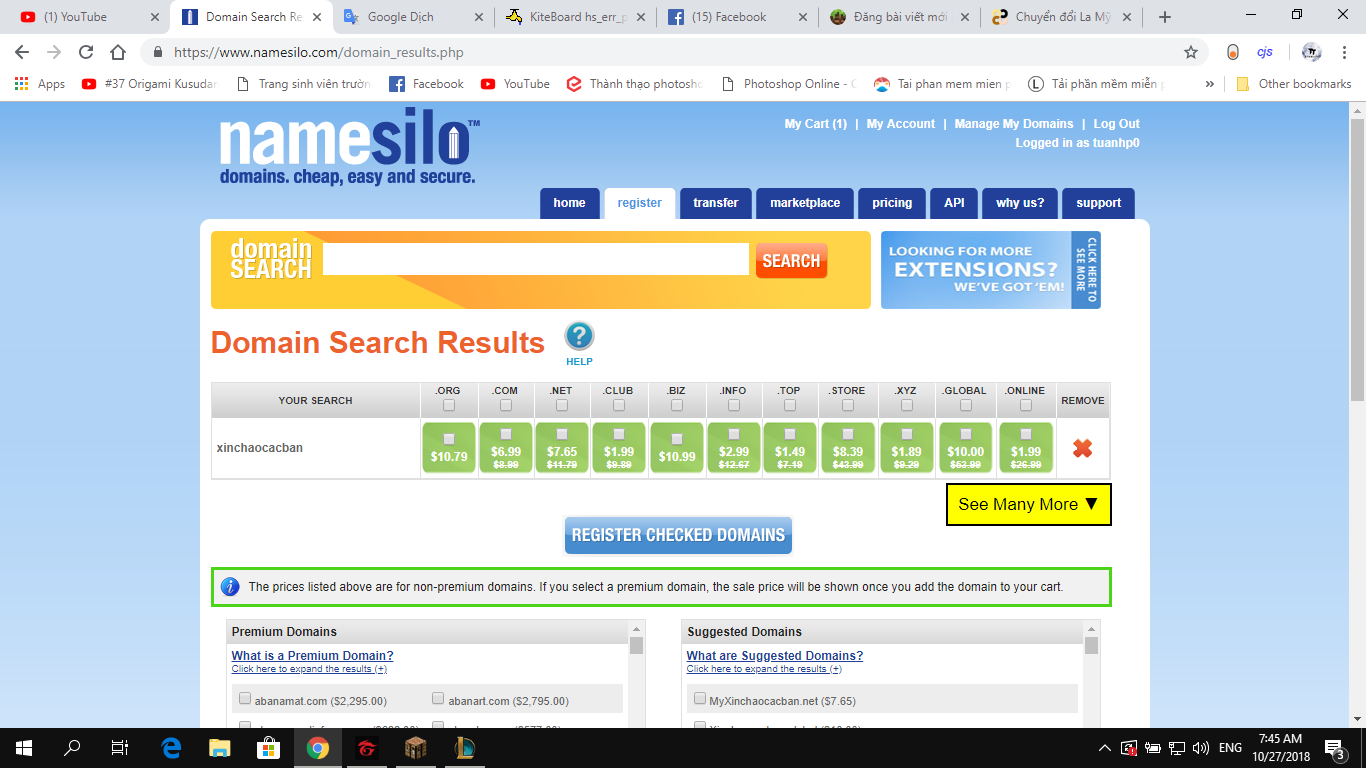The width and height of the screenshot is (1366, 768).
Task: Open the Chrome three-dot menu
Action: point(1344,52)
